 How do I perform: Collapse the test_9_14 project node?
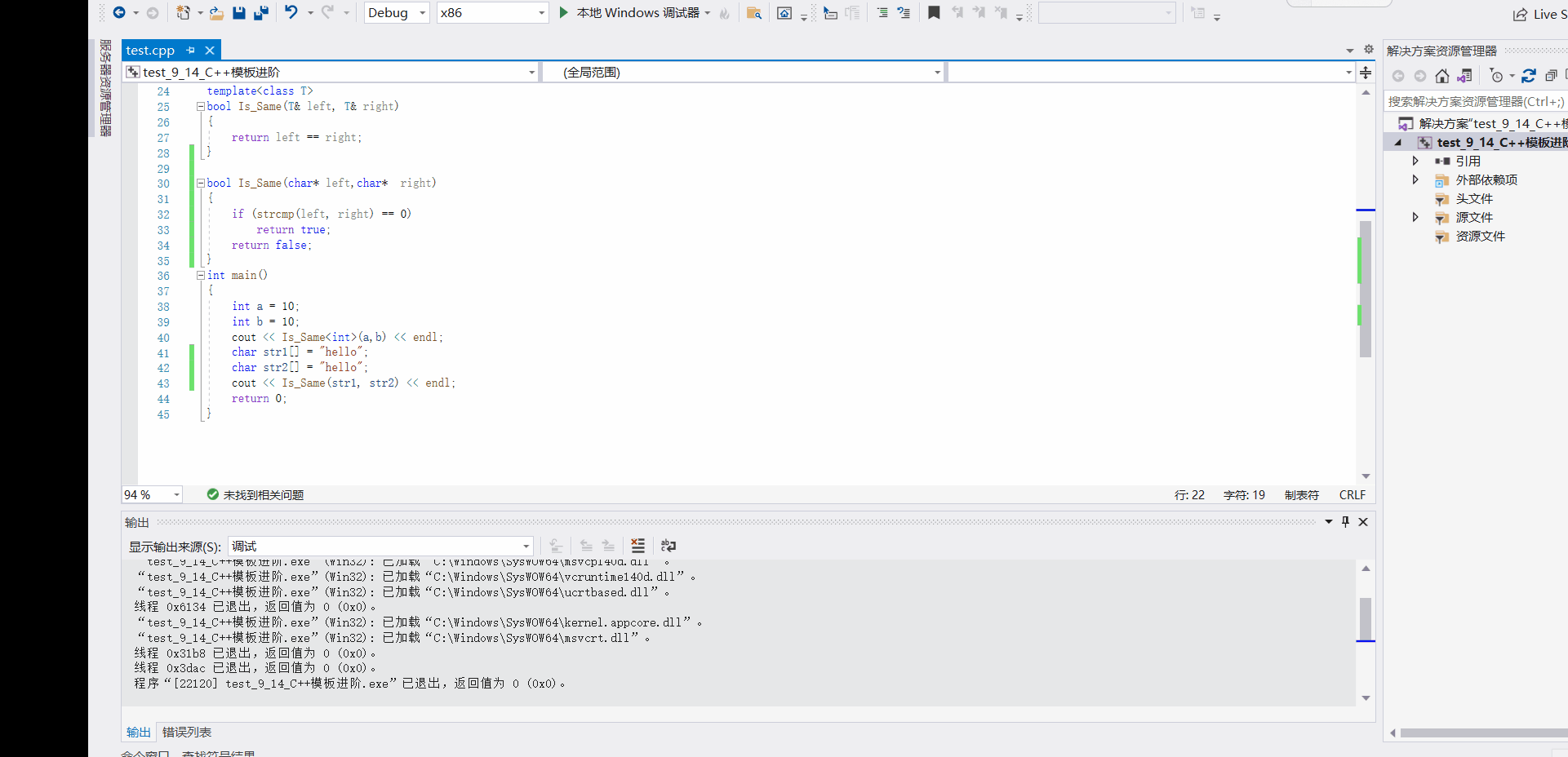point(1398,142)
